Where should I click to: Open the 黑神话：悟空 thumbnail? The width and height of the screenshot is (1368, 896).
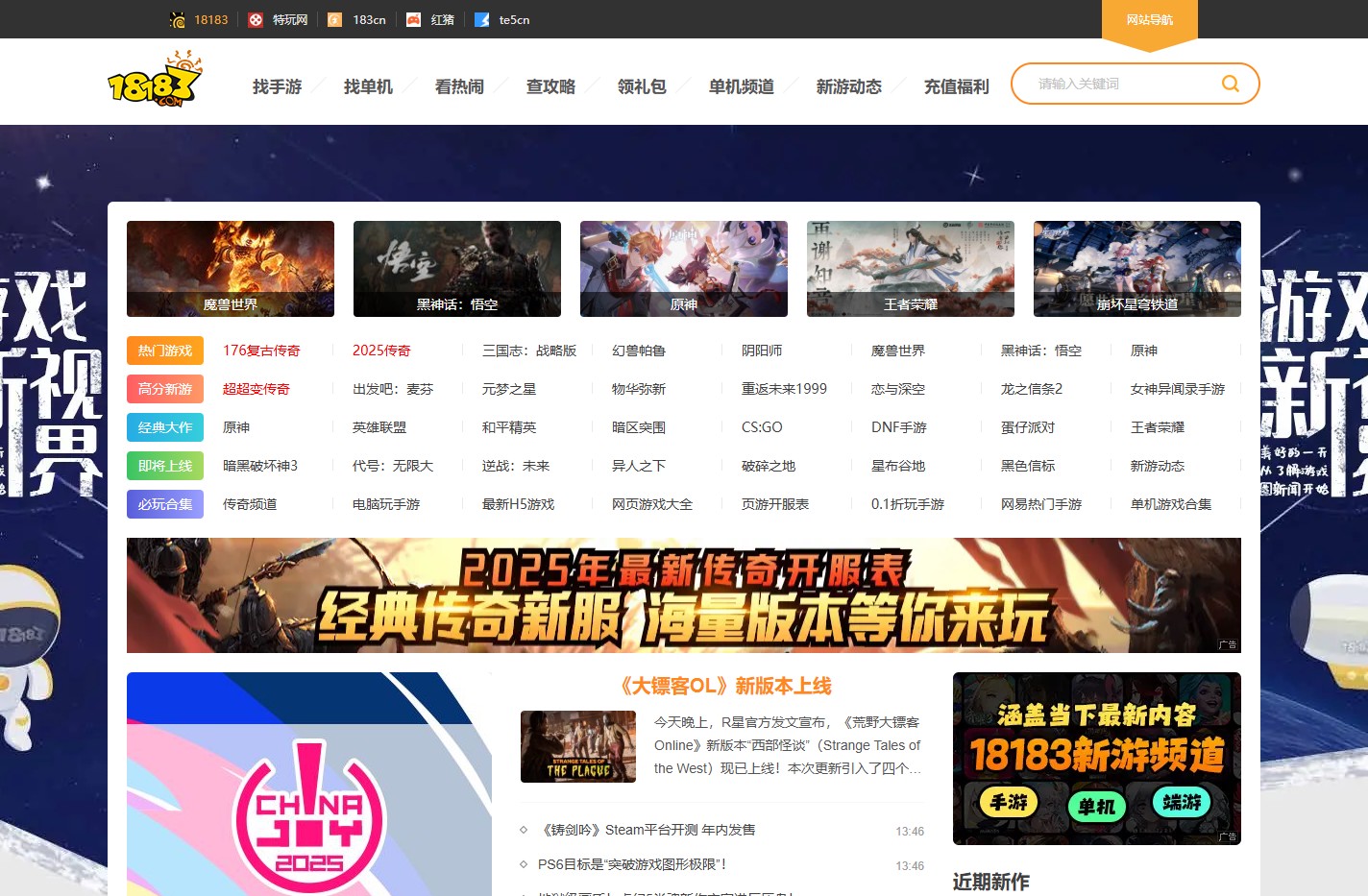457,269
